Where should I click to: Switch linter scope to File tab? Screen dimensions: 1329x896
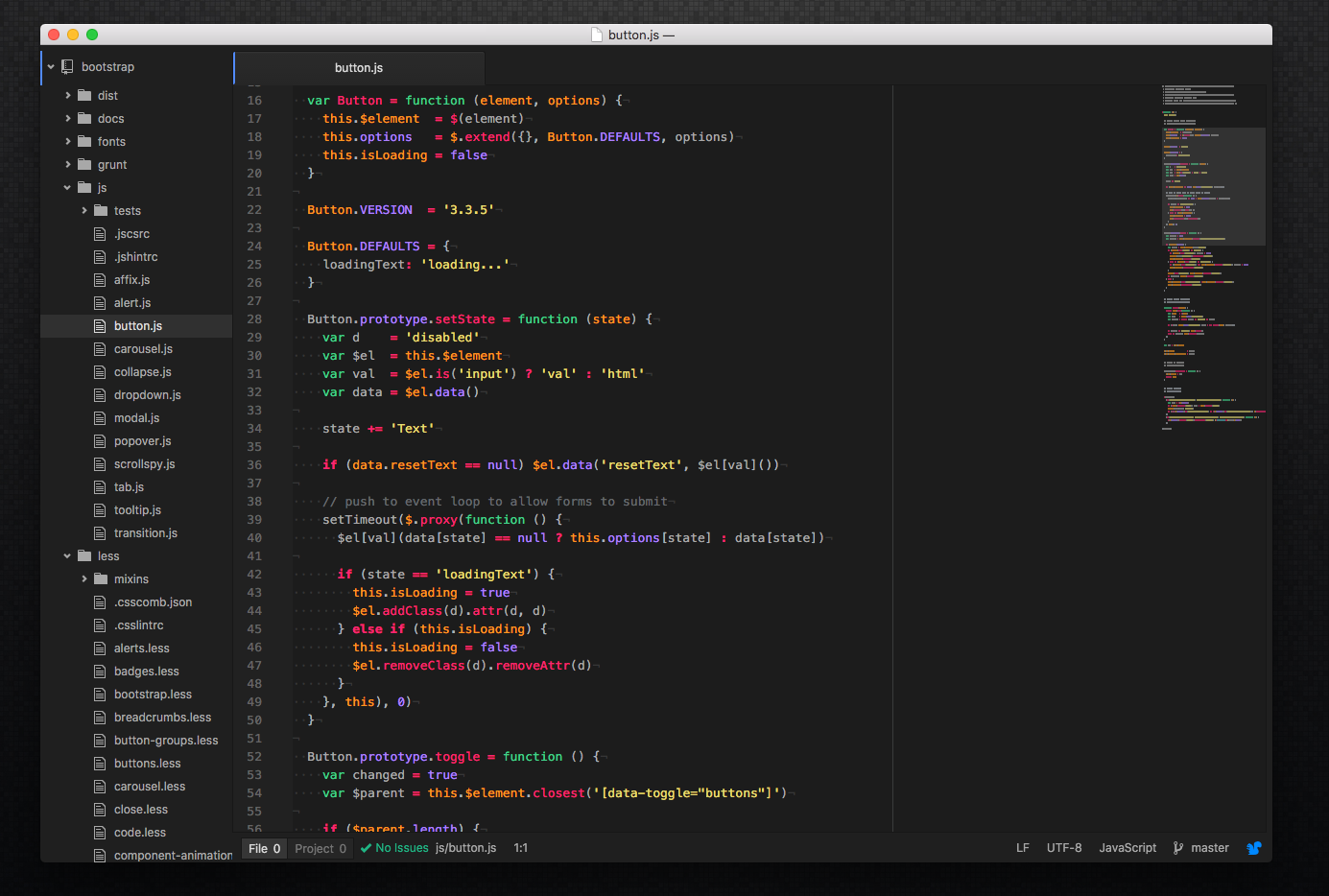(x=264, y=848)
